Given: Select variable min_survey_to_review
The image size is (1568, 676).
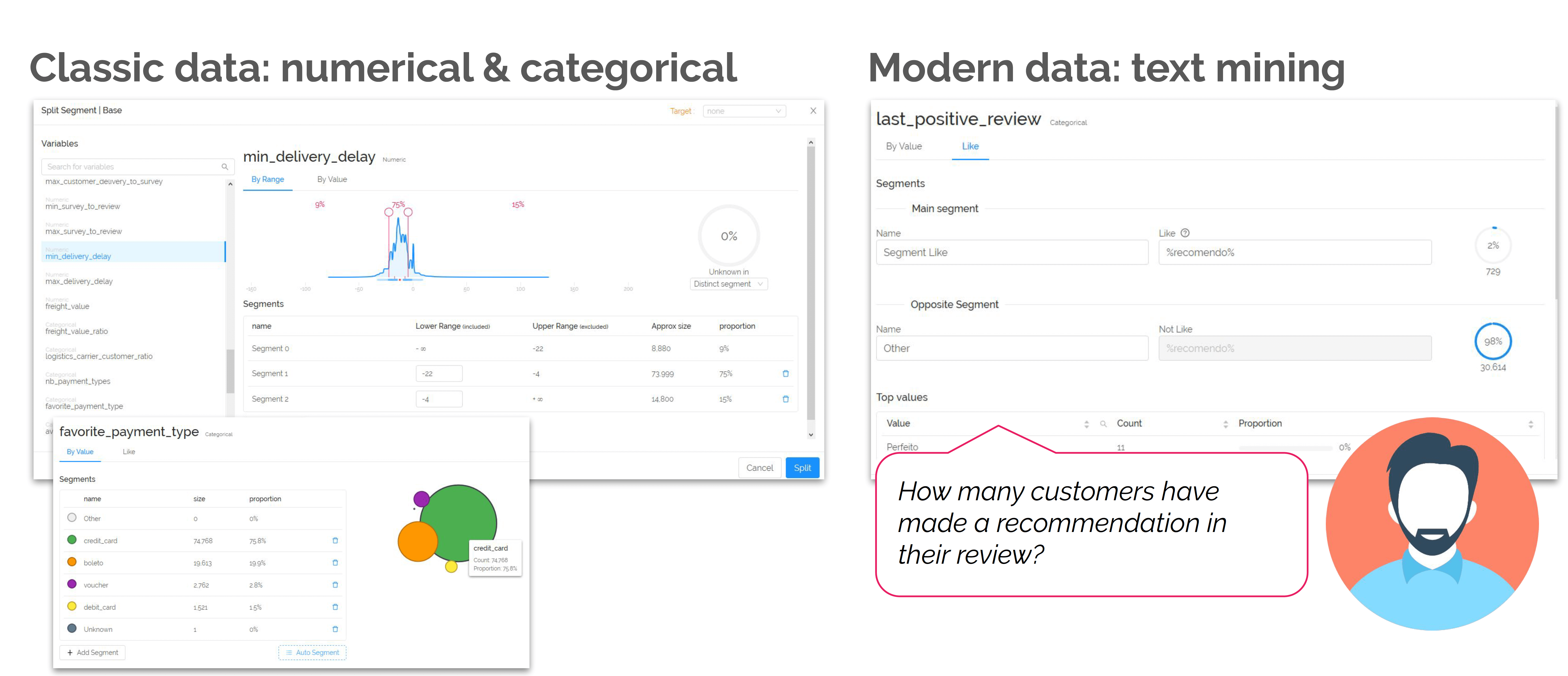Looking at the screenshot, I should 82,206.
